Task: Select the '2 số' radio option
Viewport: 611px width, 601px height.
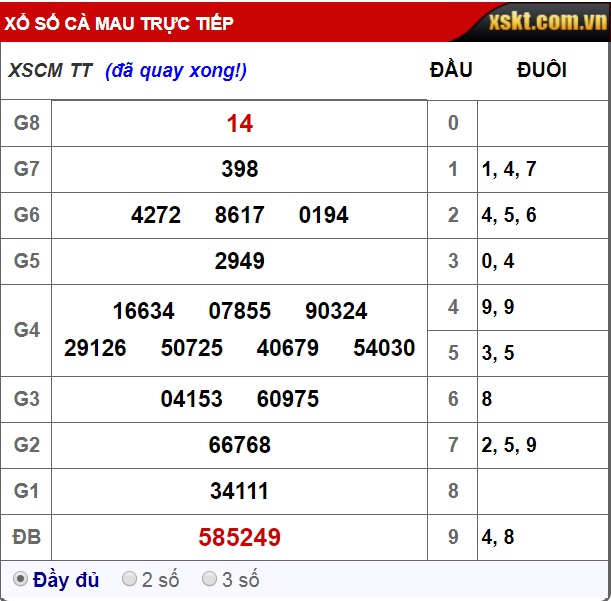Action: click(x=129, y=579)
